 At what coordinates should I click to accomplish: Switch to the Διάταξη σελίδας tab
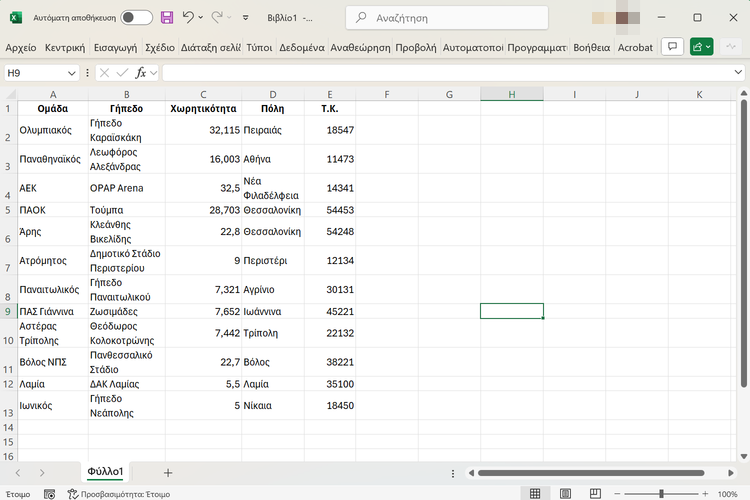[210, 47]
